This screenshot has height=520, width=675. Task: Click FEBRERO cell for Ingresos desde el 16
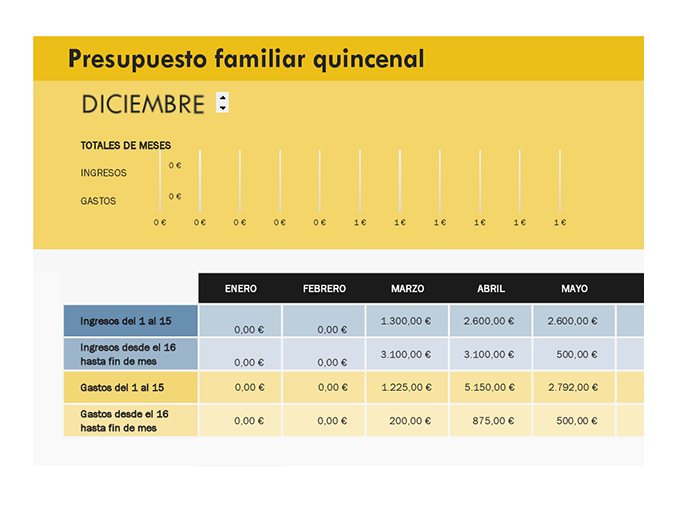click(x=324, y=354)
